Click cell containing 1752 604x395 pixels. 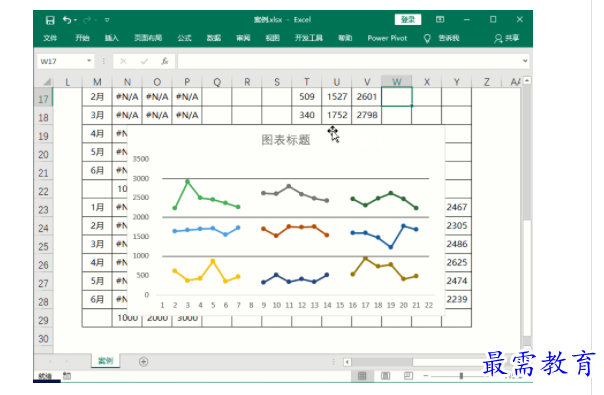(337, 115)
